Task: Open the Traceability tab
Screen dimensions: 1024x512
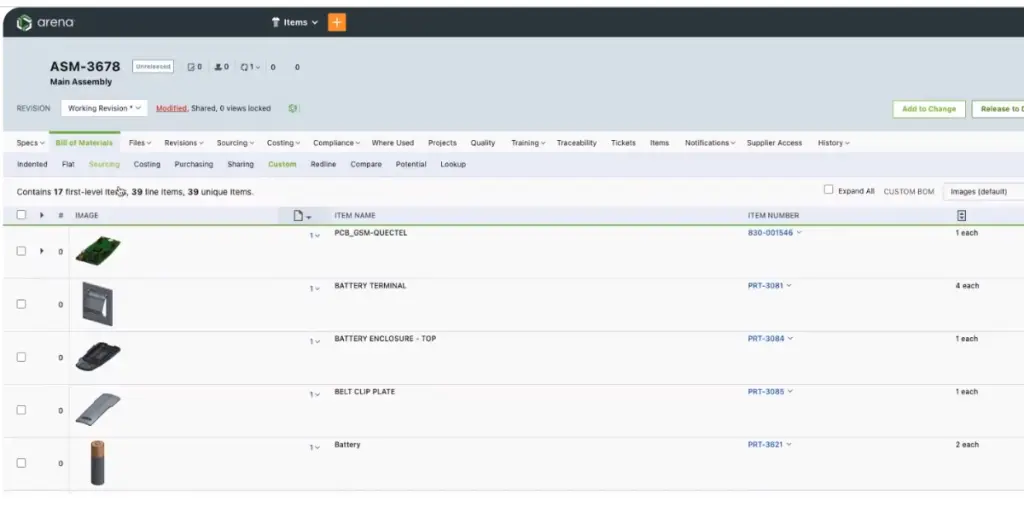Action: [577, 143]
